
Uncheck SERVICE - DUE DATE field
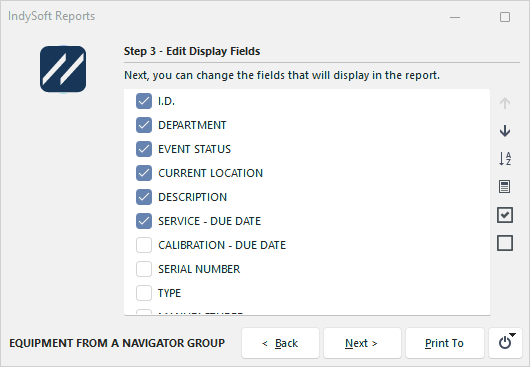click(x=144, y=221)
